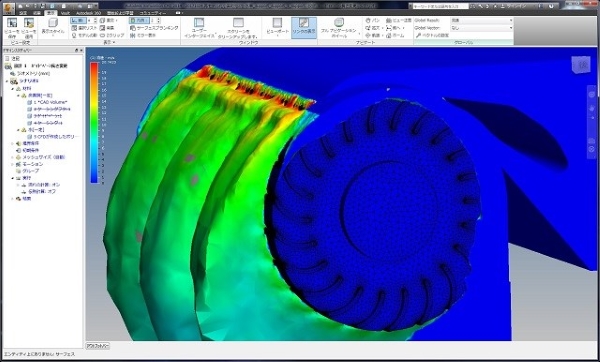Click the ViewCube in the viewport corner
Image resolution: width=600 pixels, height=362 pixels.
tap(581, 65)
